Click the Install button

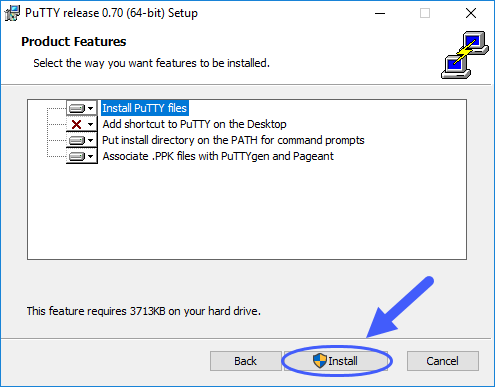coord(336,361)
